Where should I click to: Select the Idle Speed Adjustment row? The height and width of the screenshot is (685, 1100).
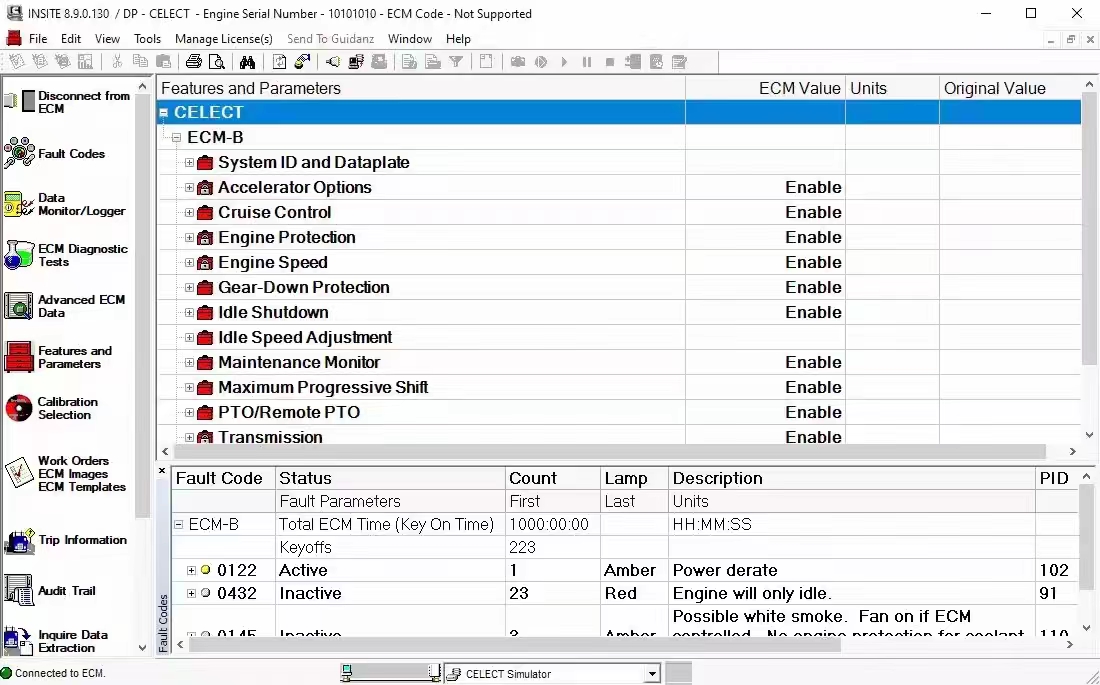(x=619, y=338)
